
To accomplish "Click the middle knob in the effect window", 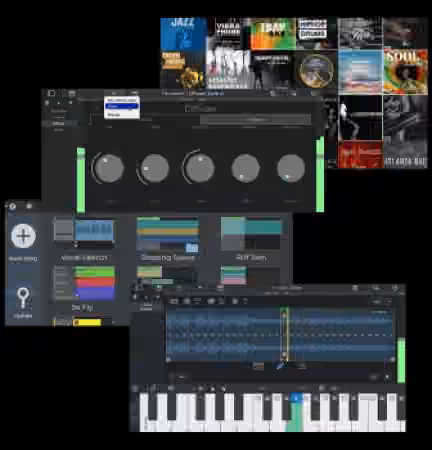I will pos(200,168).
